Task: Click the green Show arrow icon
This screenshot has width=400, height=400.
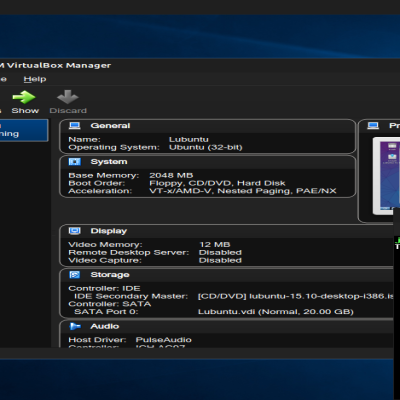Action: (24, 97)
